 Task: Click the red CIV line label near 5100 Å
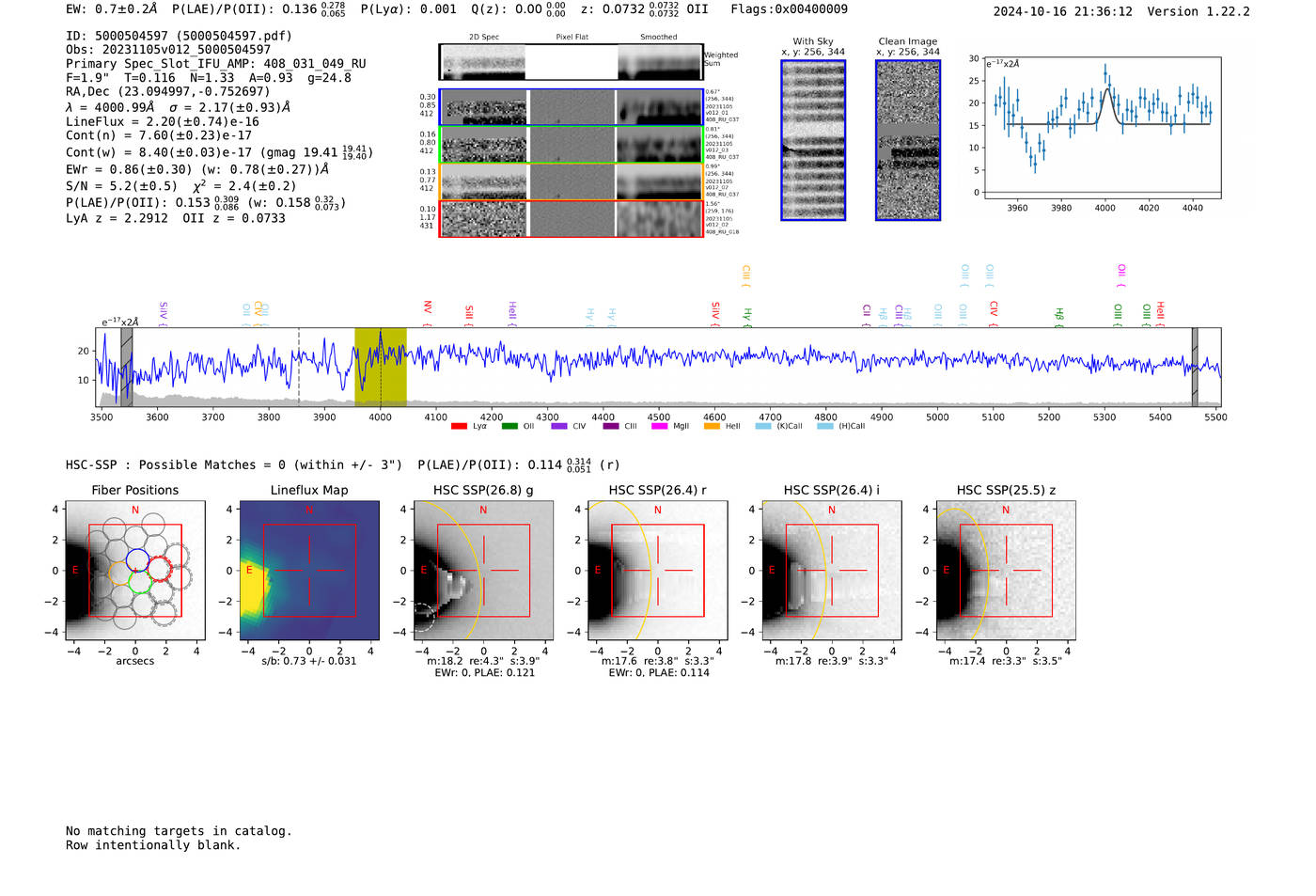(994, 313)
